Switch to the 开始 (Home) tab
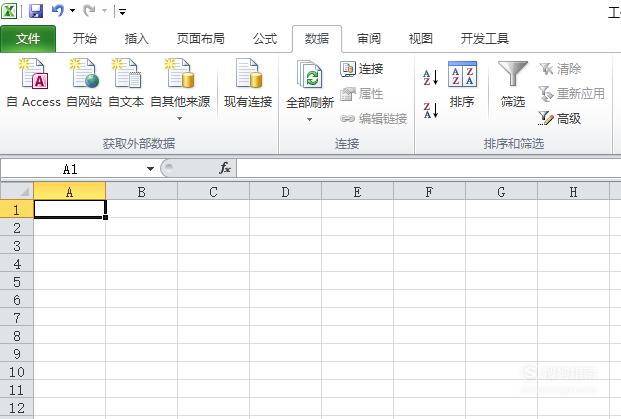 click(84, 38)
